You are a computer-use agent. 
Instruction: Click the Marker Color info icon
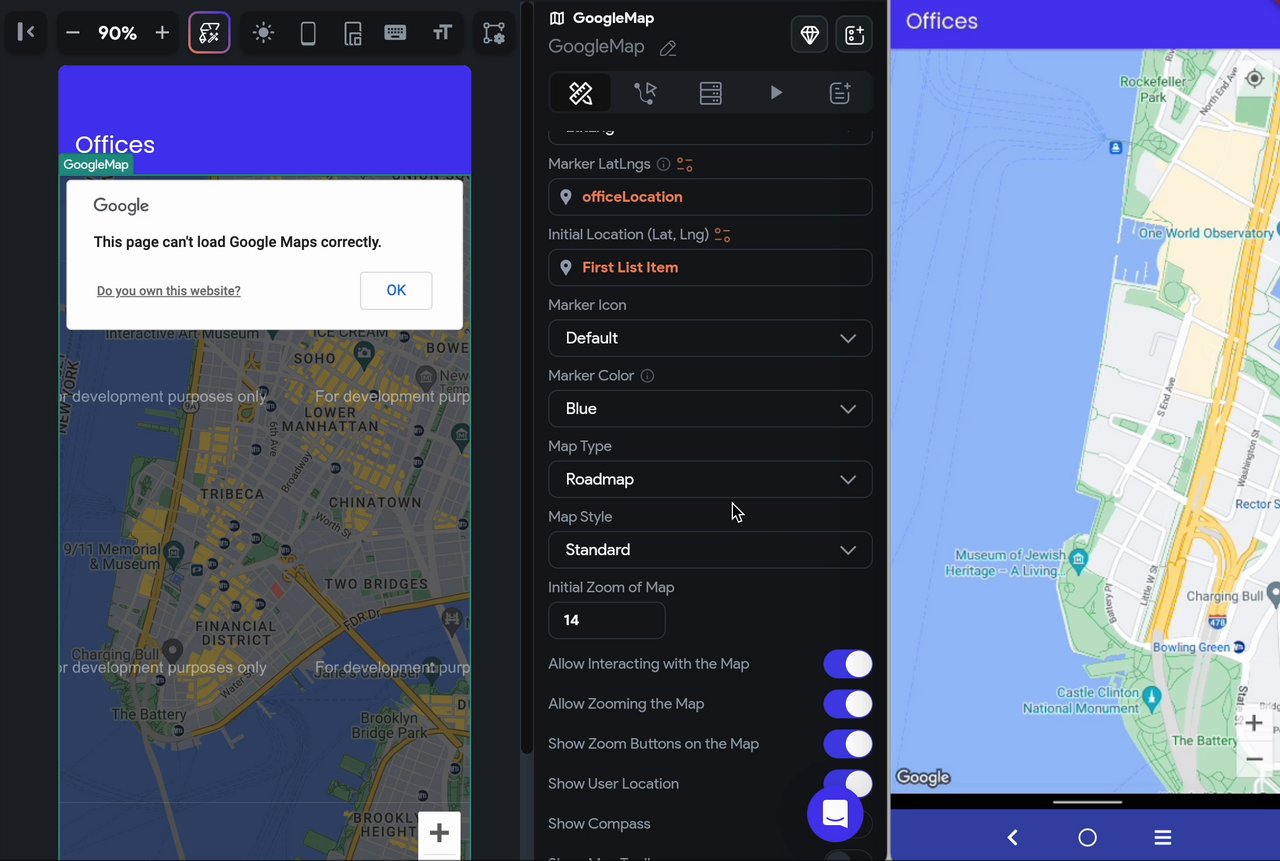click(x=647, y=376)
